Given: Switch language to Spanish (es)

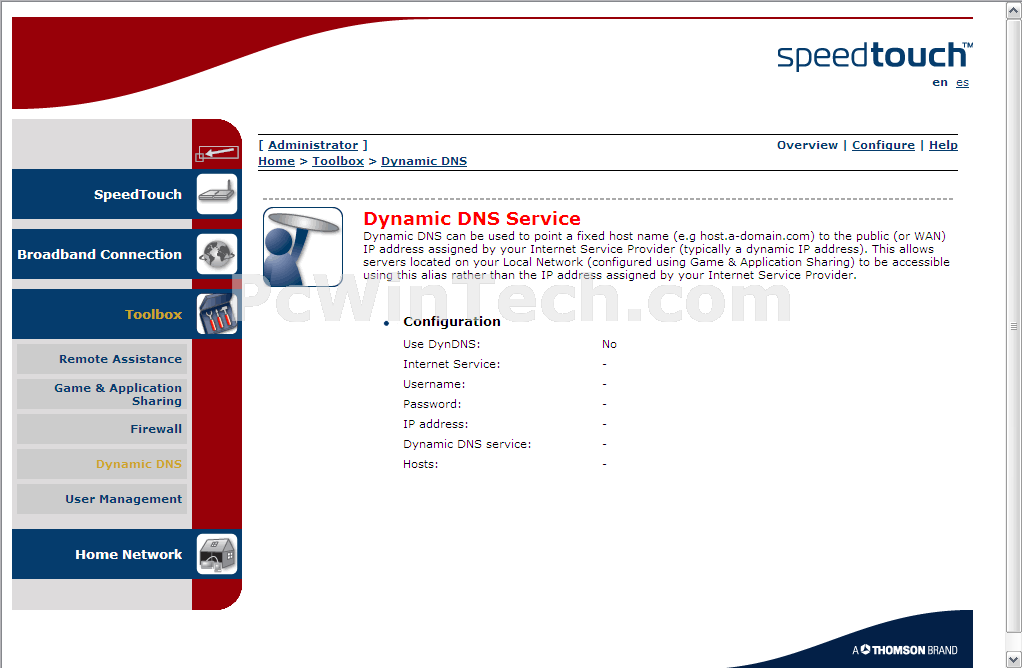Looking at the screenshot, I should pyautogui.click(x=962, y=82).
